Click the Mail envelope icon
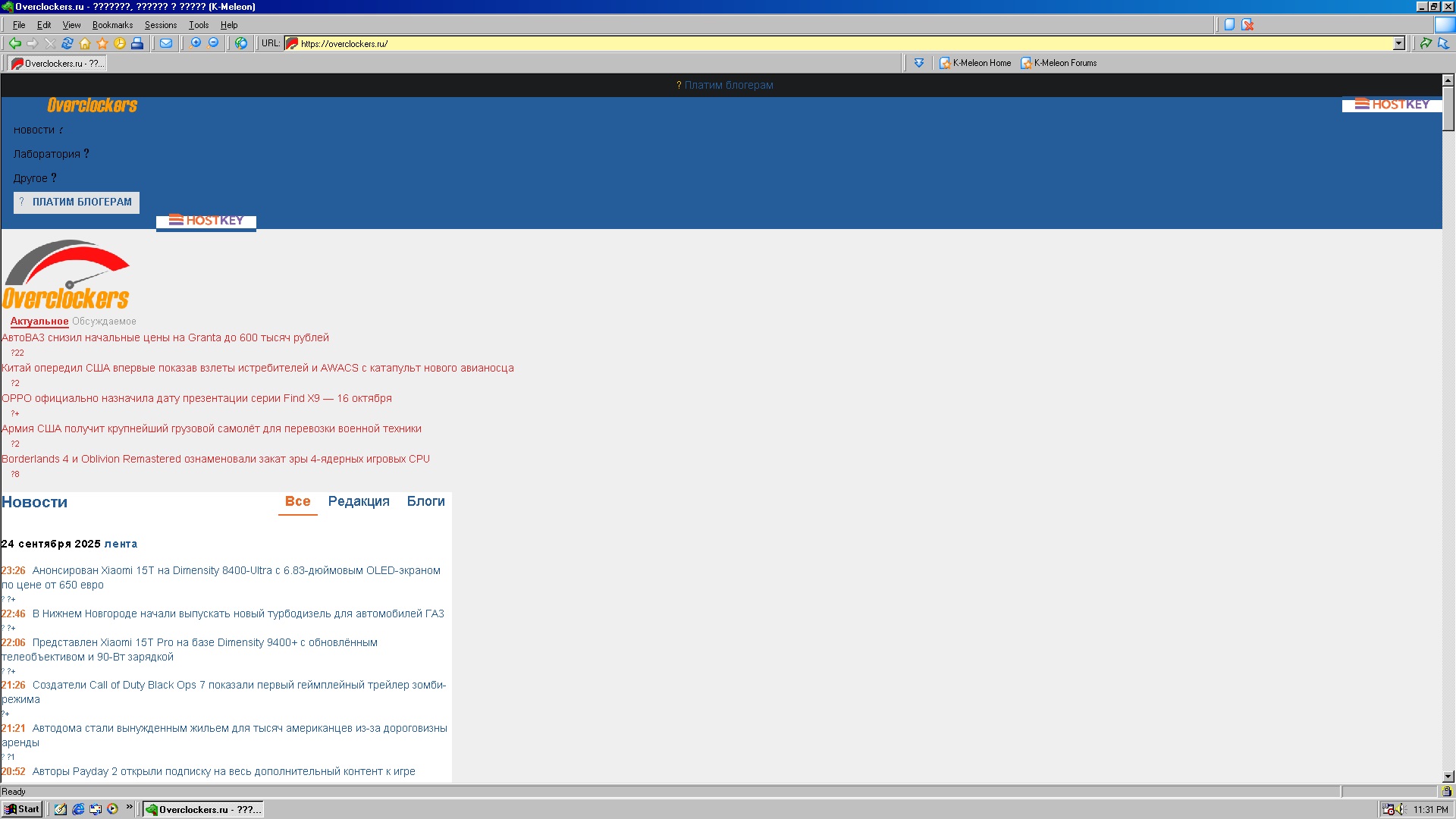The height and width of the screenshot is (819, 1456). pyautogui.click(x=166, y=43)
